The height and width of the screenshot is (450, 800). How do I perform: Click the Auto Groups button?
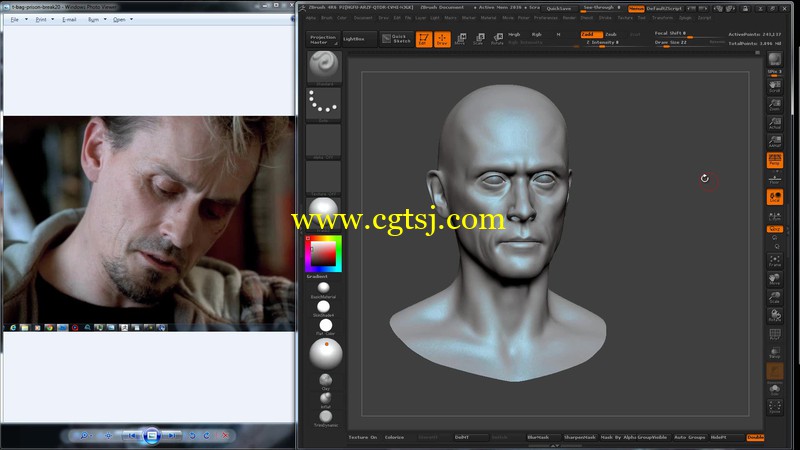[x=689, y=437]
